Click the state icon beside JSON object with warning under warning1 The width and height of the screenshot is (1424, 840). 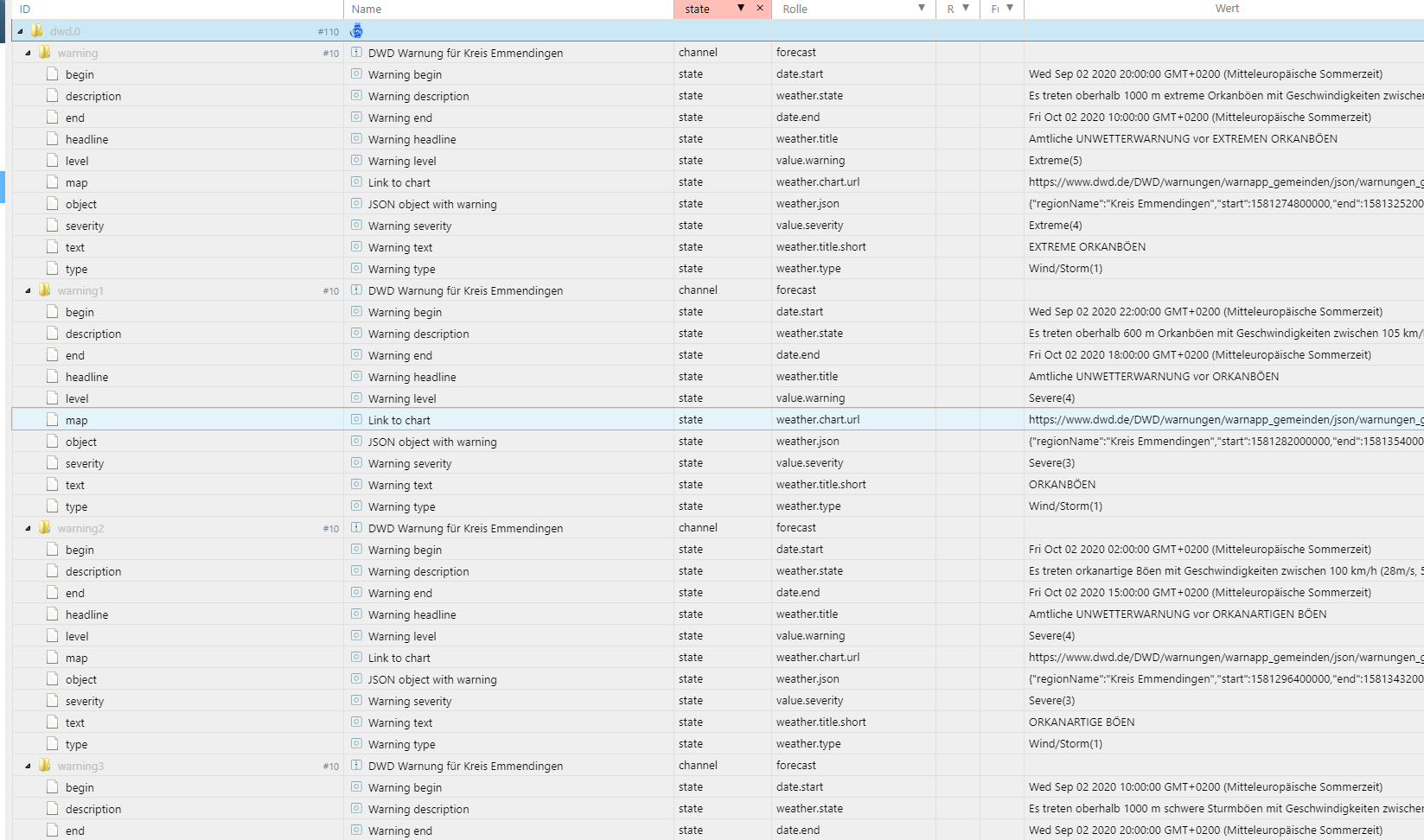[356, 442]
